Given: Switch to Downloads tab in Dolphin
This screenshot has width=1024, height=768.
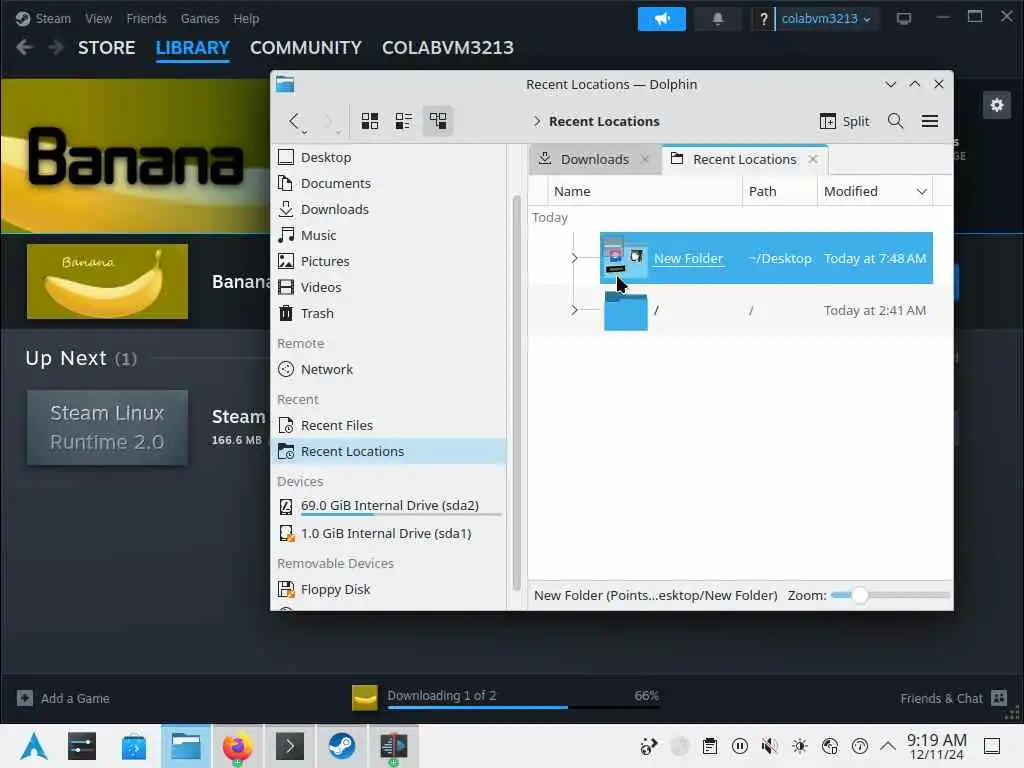Looking at the screenshot, I should pos(594,159).
